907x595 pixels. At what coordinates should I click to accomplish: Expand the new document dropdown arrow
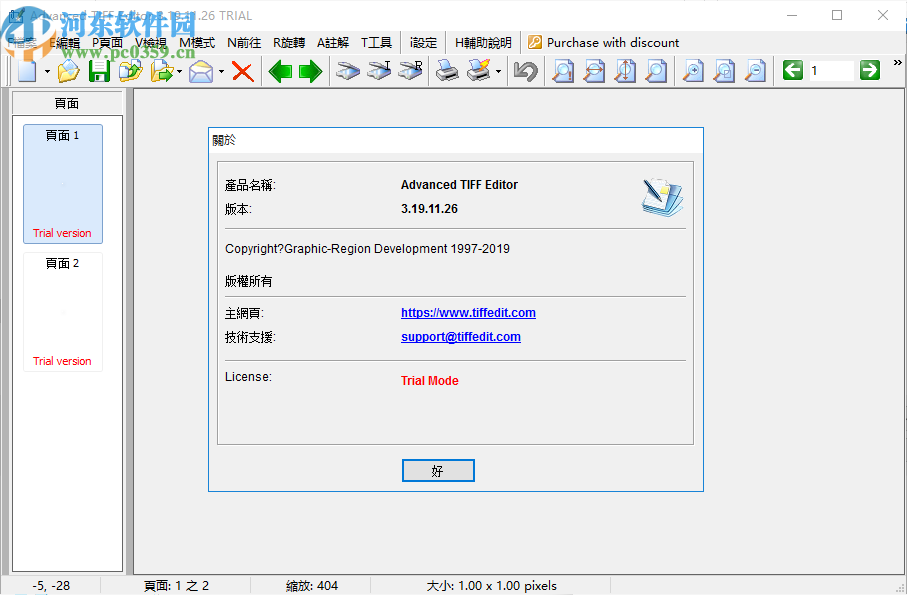pos(45,71)
